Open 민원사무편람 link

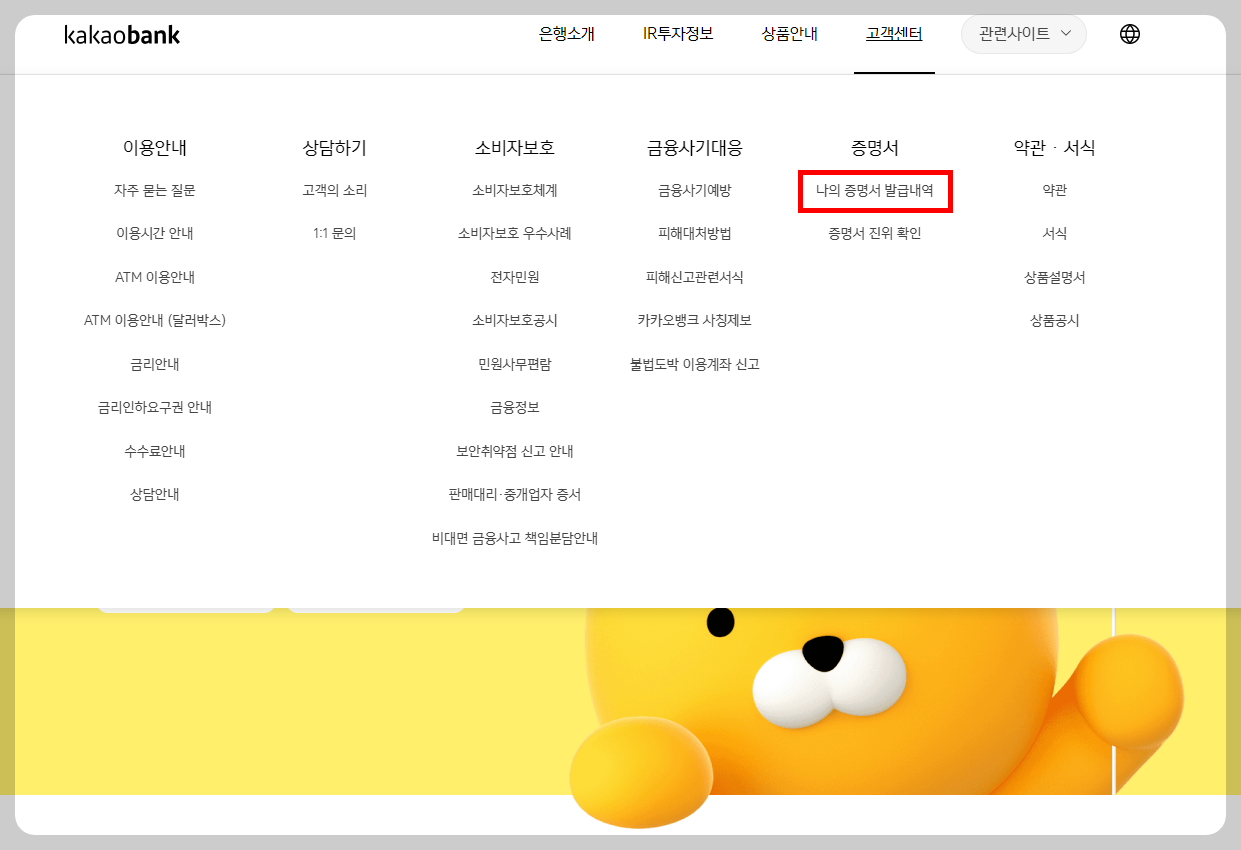[x=515, y=364]
